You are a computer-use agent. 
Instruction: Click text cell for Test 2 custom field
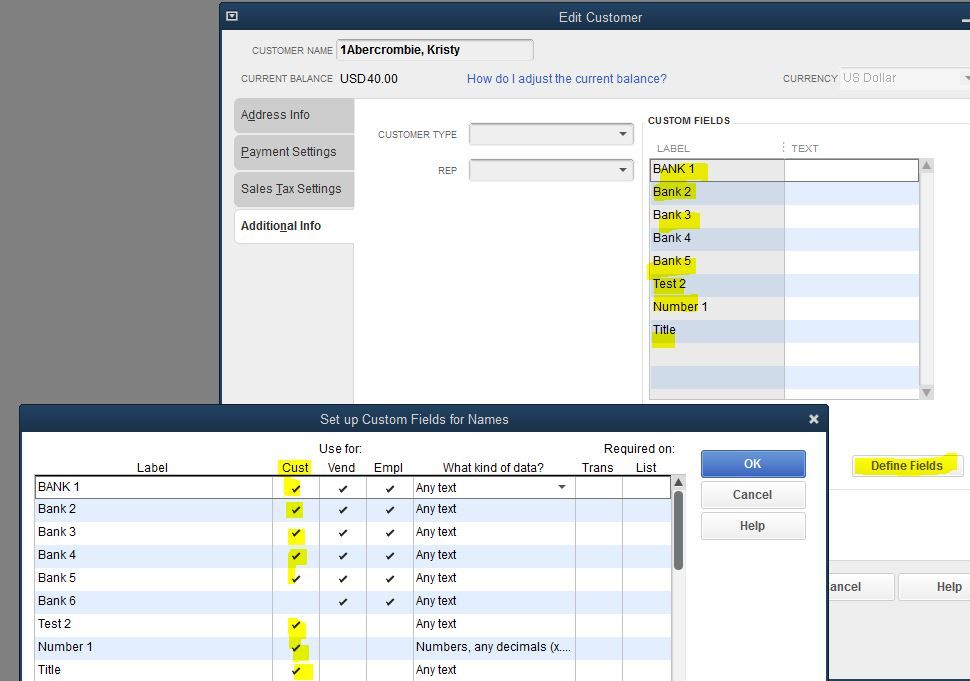pyautogui.click(x=851, y=285)
